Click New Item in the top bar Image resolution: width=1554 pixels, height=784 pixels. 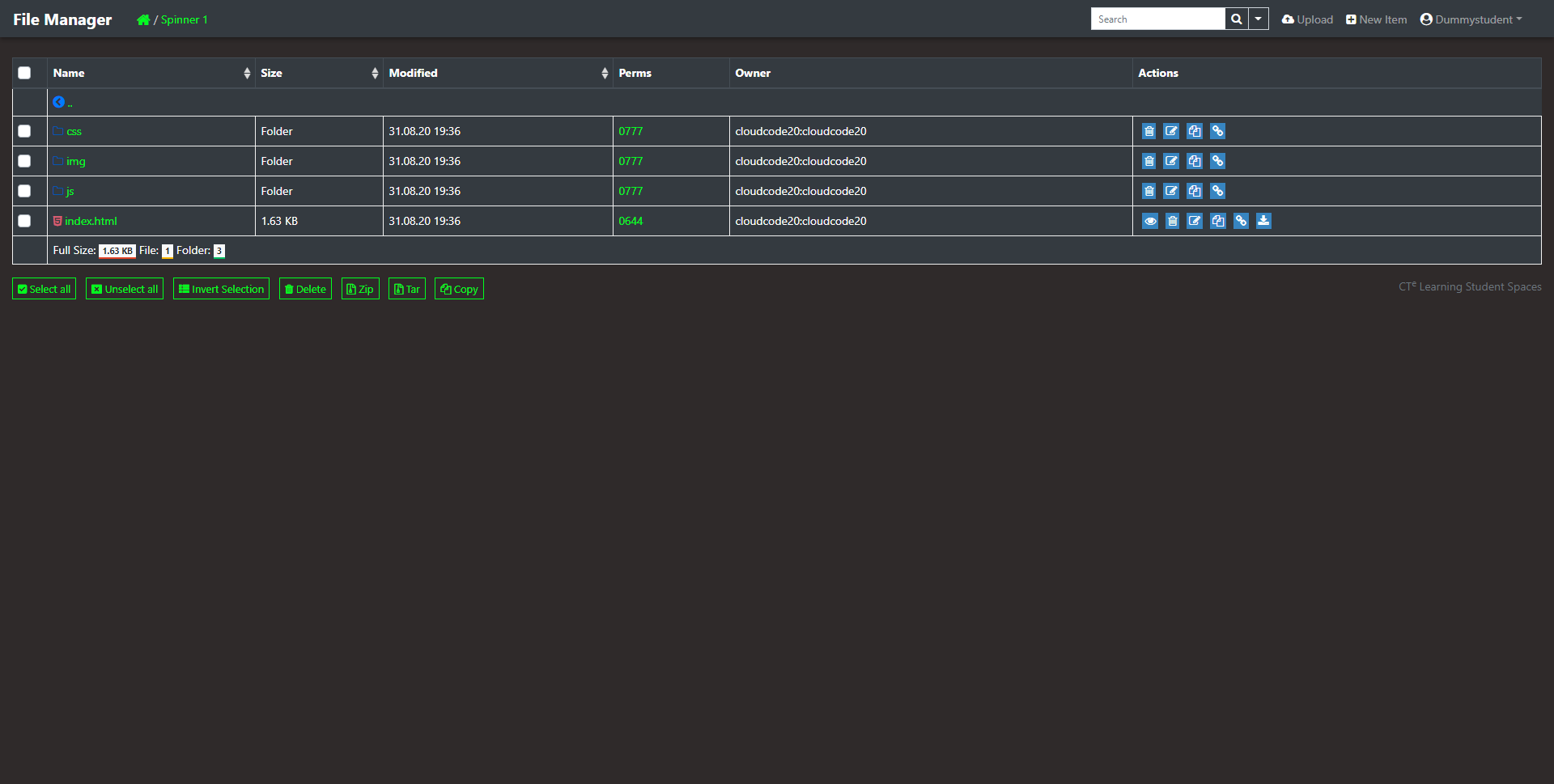pos(1376,19)
